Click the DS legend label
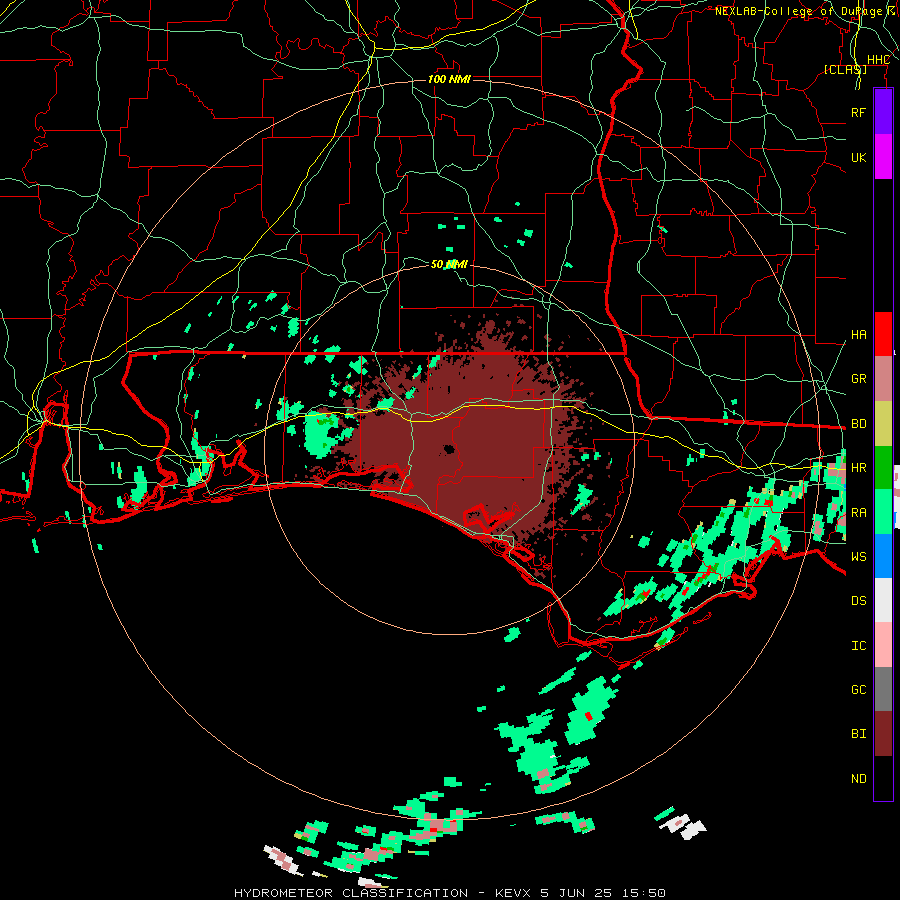Image resolution: width=900 pixels, height=900 pixels. pyautogui.click(x=858, y=601)
